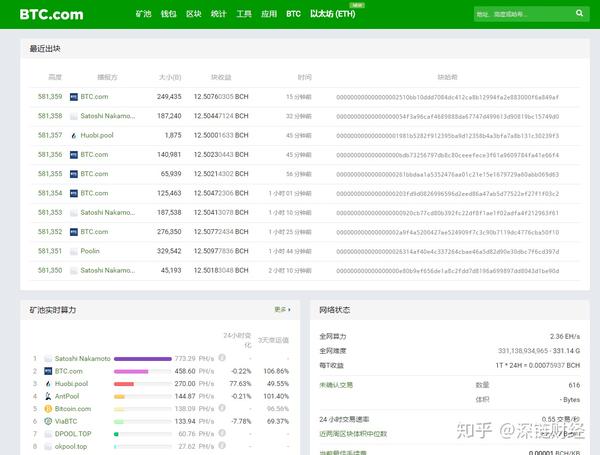The width and height of the screenshot is (600, 455).
Task: Click pool icon in block 581,350 row
Action: click(74, 271)
